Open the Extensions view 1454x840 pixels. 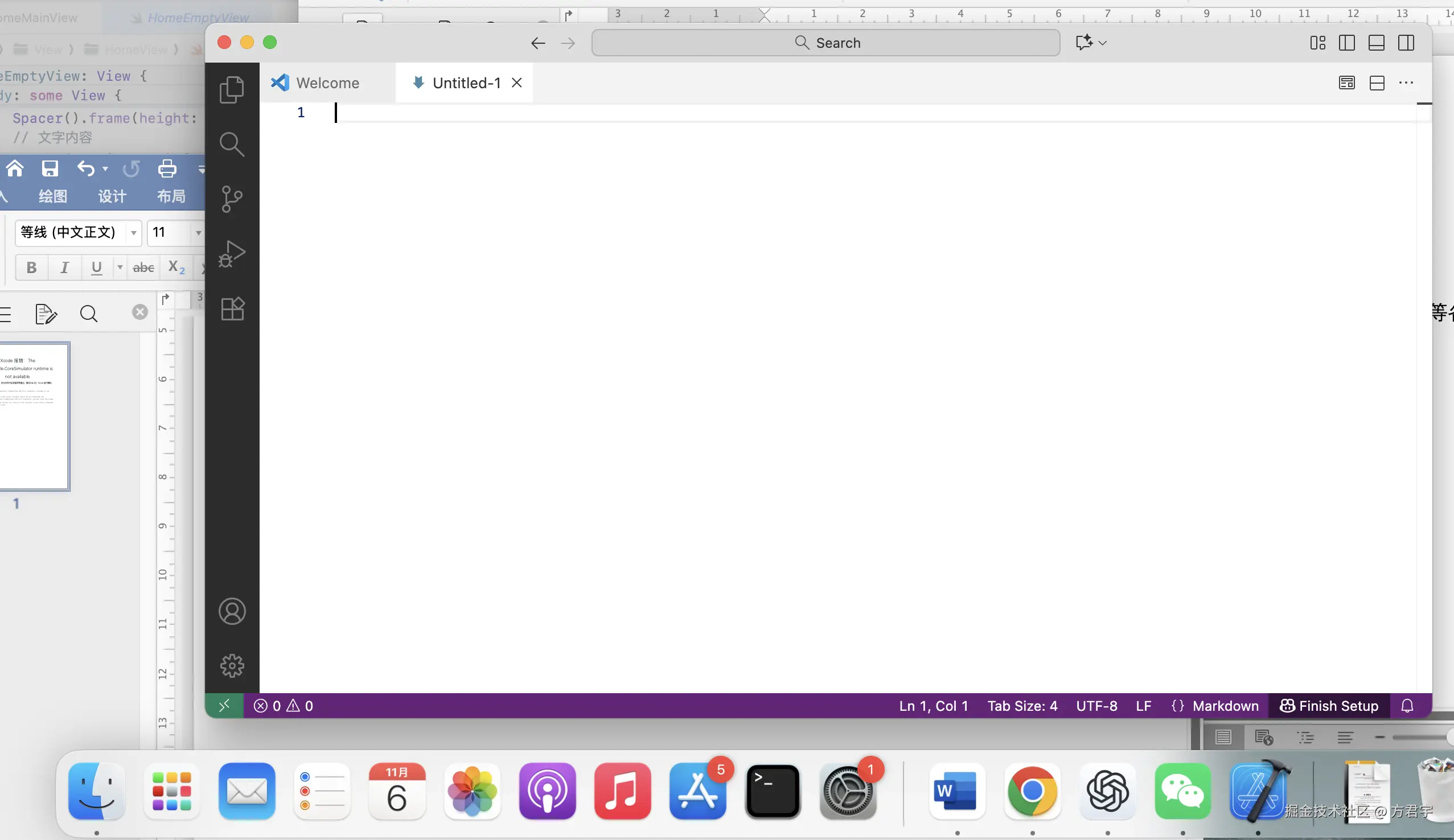232,309
